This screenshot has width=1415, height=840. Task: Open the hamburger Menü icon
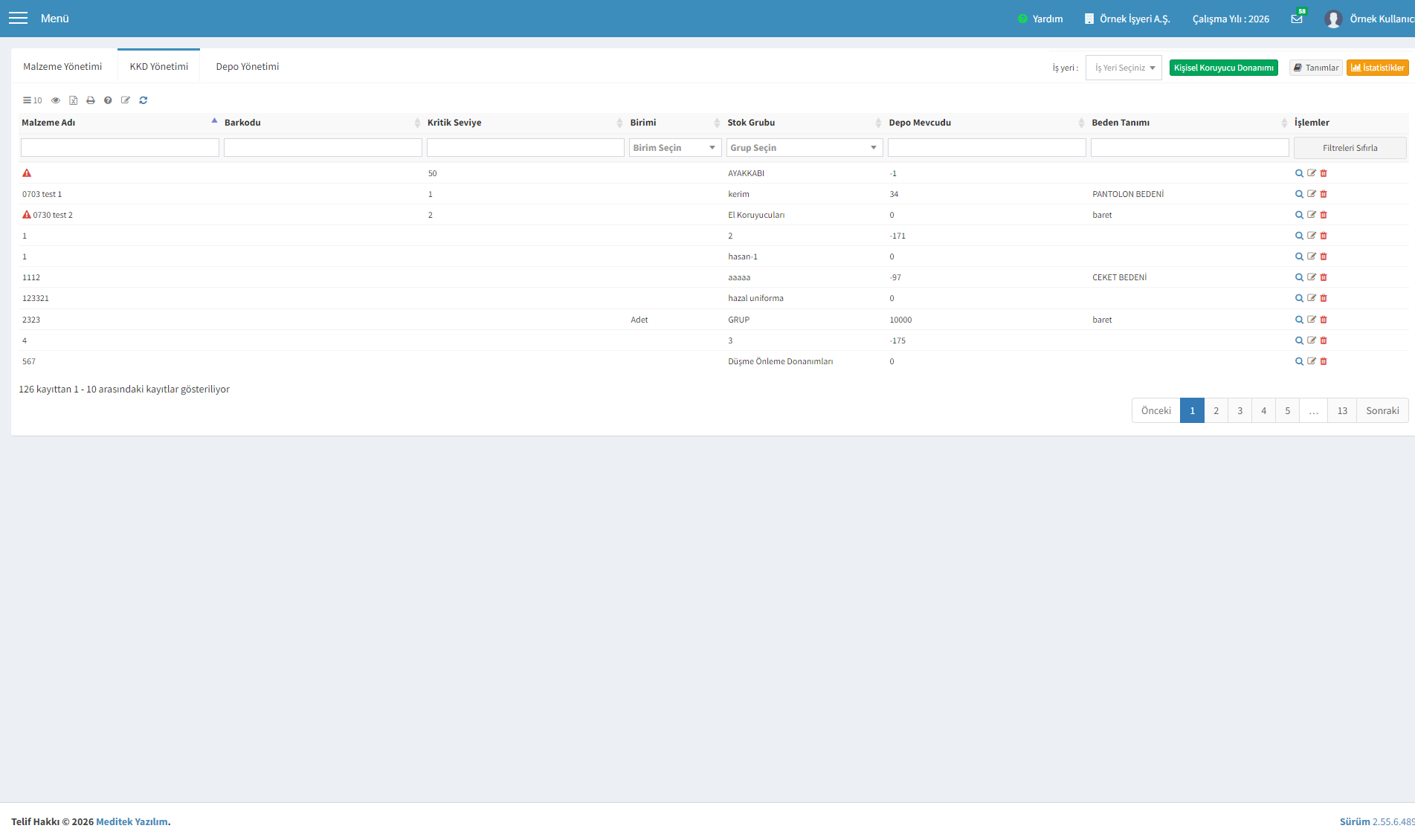18,18
